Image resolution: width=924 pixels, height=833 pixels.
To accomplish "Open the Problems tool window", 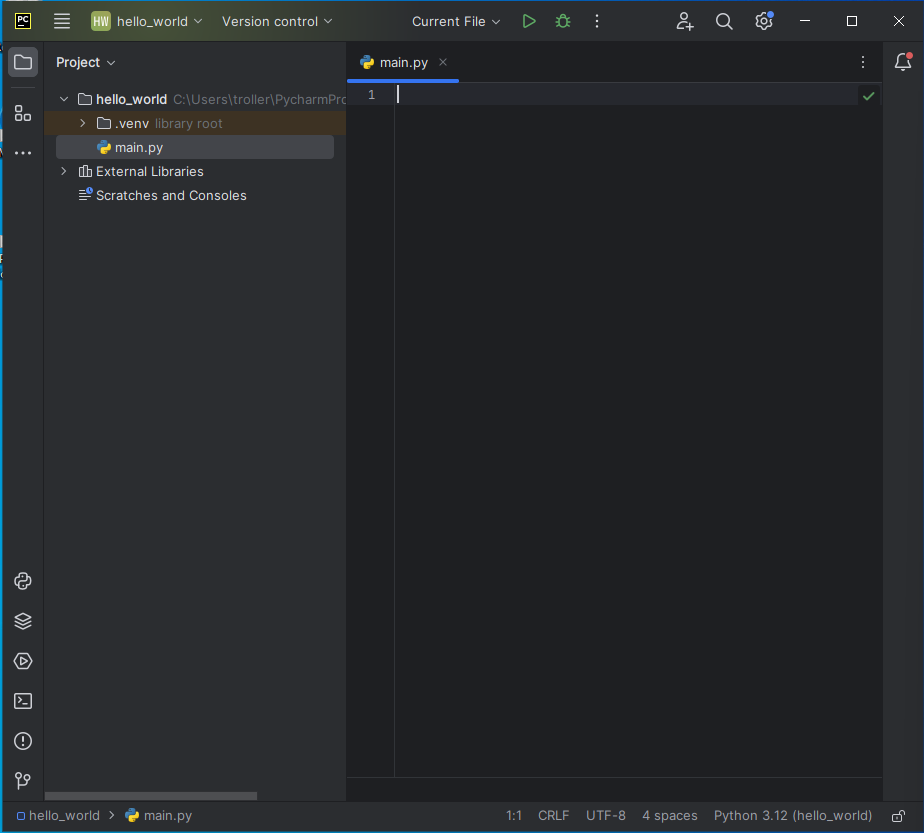I will pyautogui.click(x=23, y=741).
